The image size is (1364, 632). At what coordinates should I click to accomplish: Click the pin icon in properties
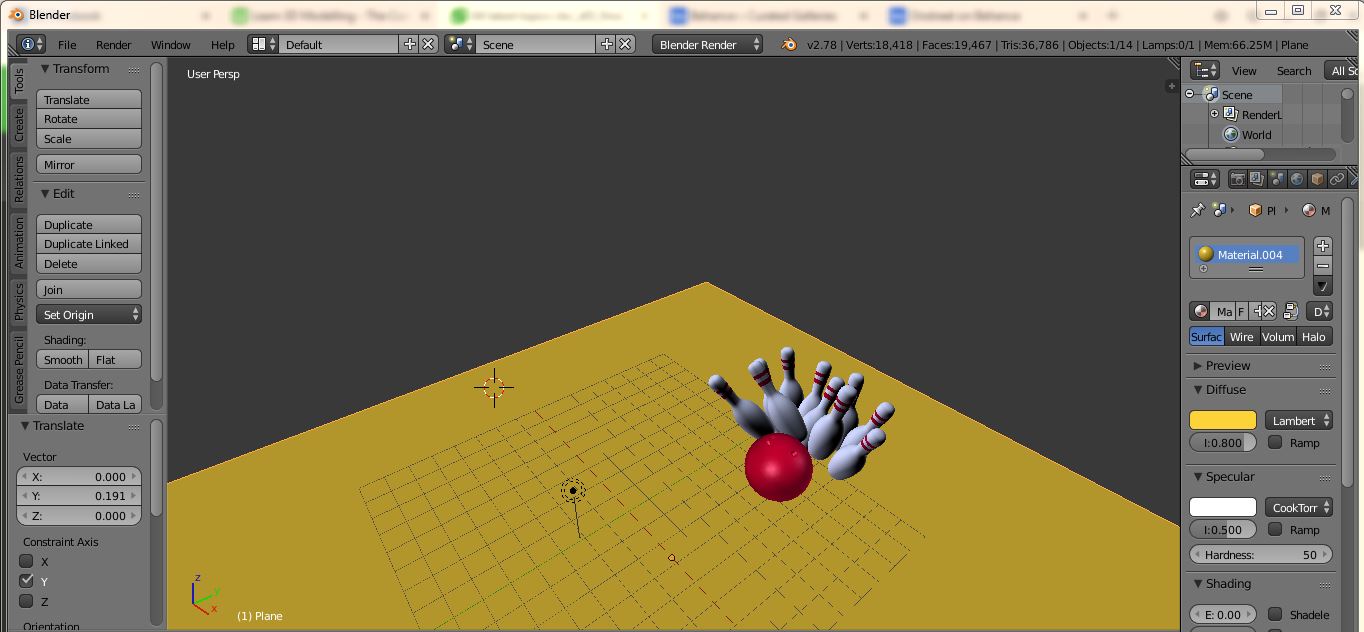tap(1197, 210)
